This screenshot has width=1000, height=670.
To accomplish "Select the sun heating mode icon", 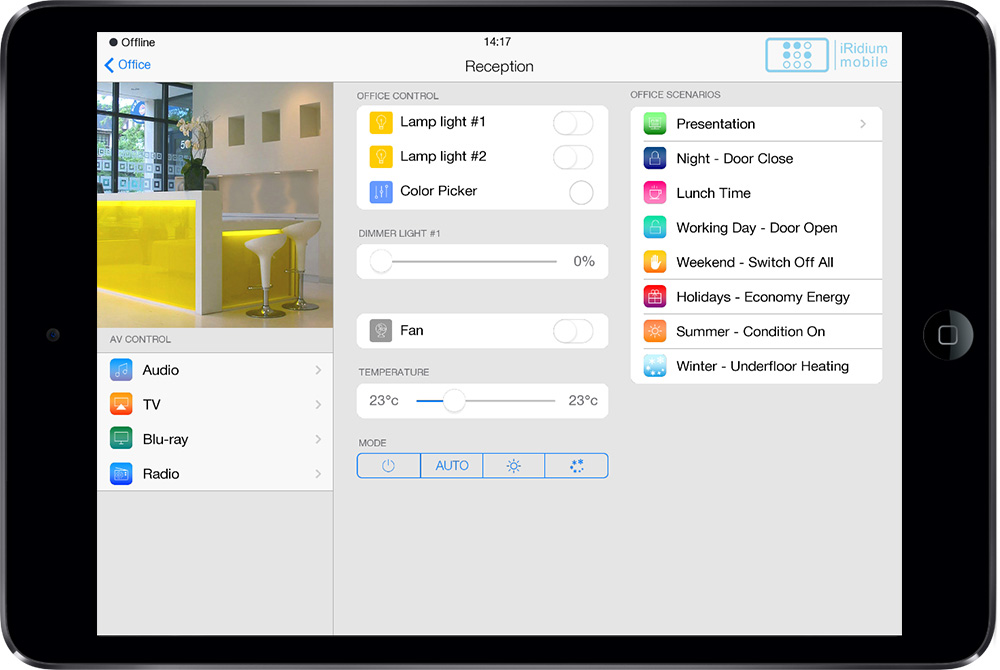I will point(514,466).
